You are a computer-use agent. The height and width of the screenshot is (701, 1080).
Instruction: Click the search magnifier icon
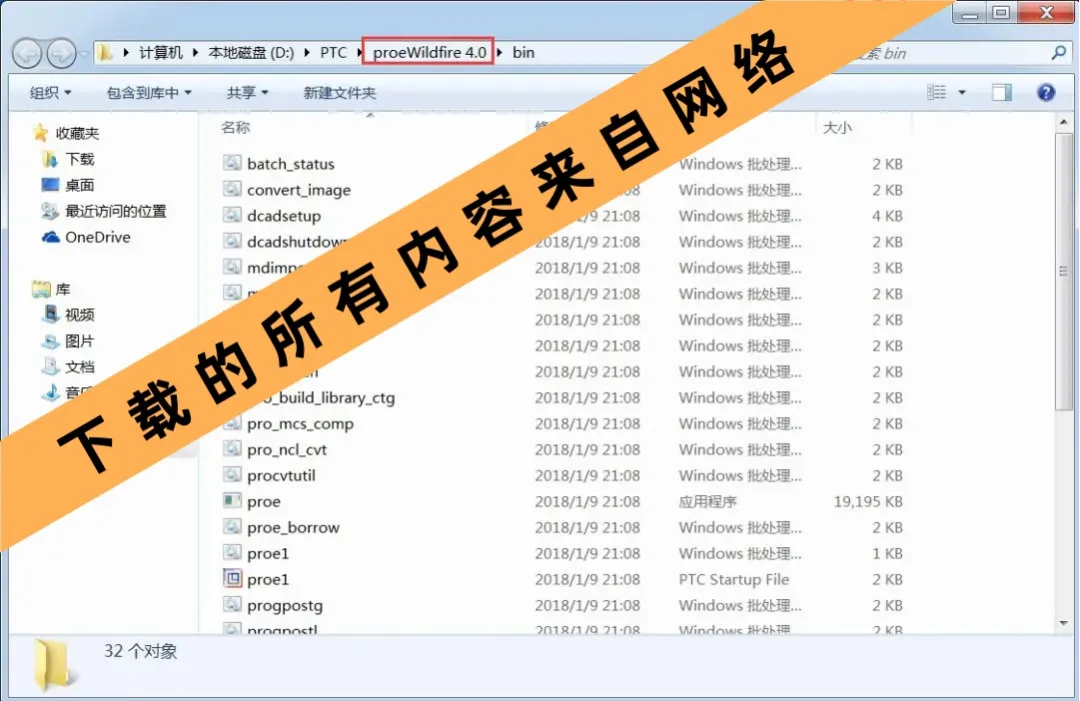[1059, 52]
